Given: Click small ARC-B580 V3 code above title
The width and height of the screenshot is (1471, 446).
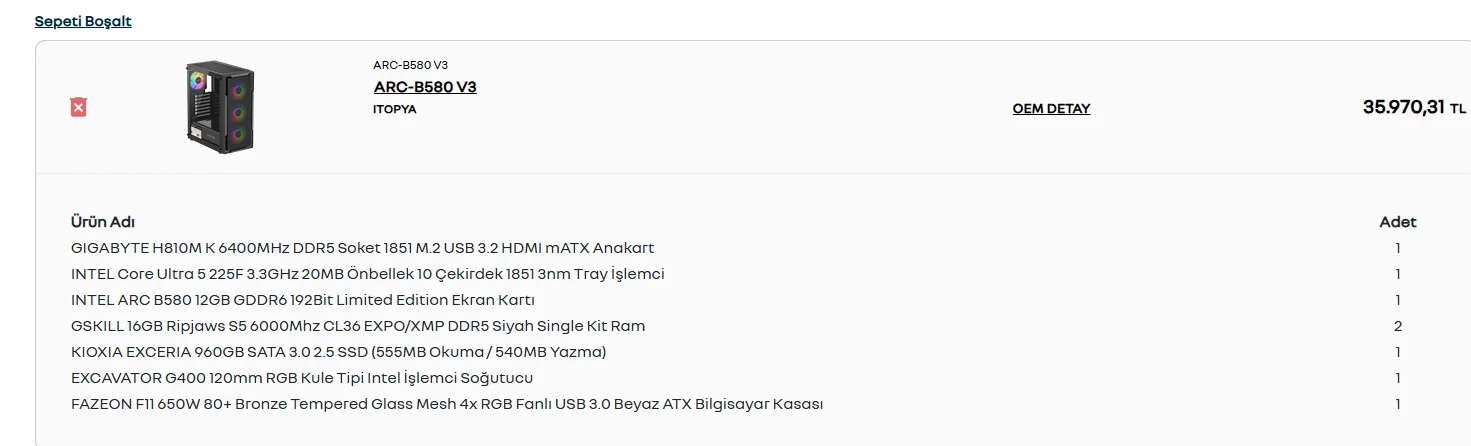Looking at the screenshot, I should pos(410,65).
